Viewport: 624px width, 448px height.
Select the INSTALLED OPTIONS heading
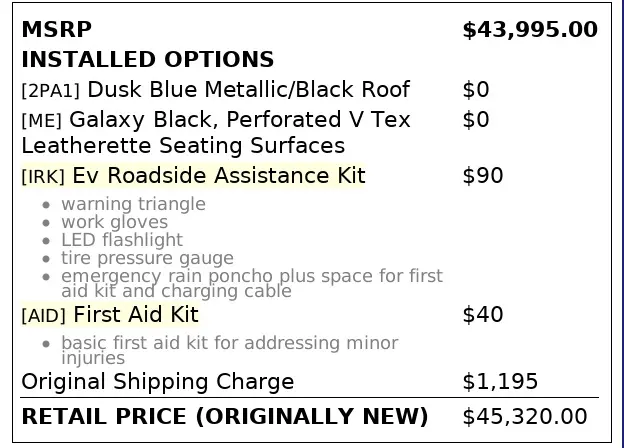point(147,60)
